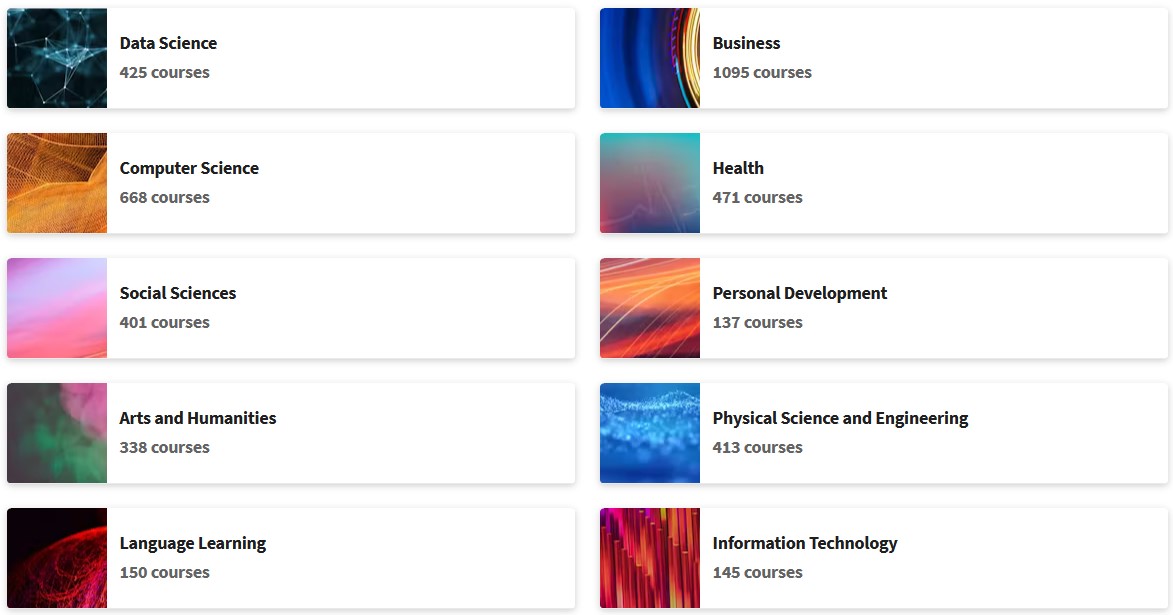This screenshot has width=1173, height=615.
Task: Click the blue Physical Science thumbnail
Action: (x=649, y=433)
